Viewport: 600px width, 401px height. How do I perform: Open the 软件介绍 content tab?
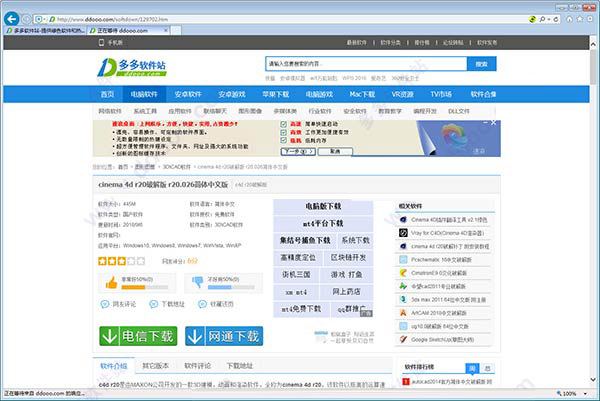(114, 366)
